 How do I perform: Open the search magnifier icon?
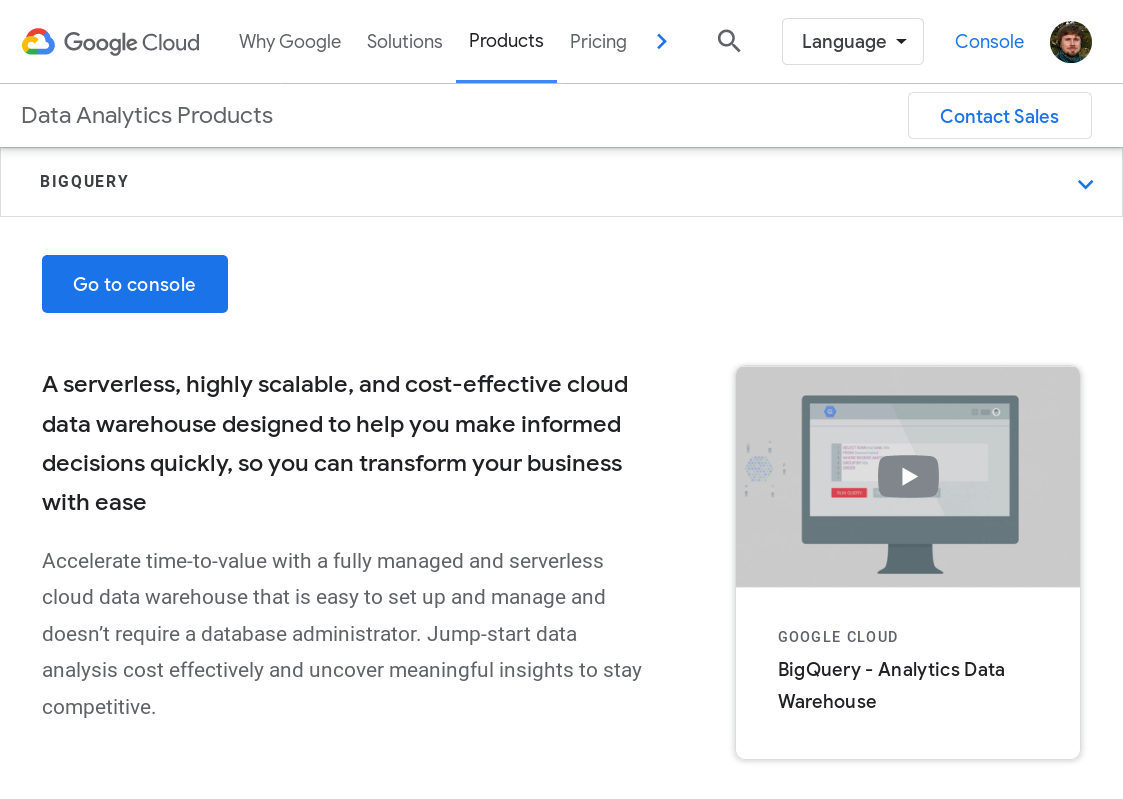click(x=728, y=41)
